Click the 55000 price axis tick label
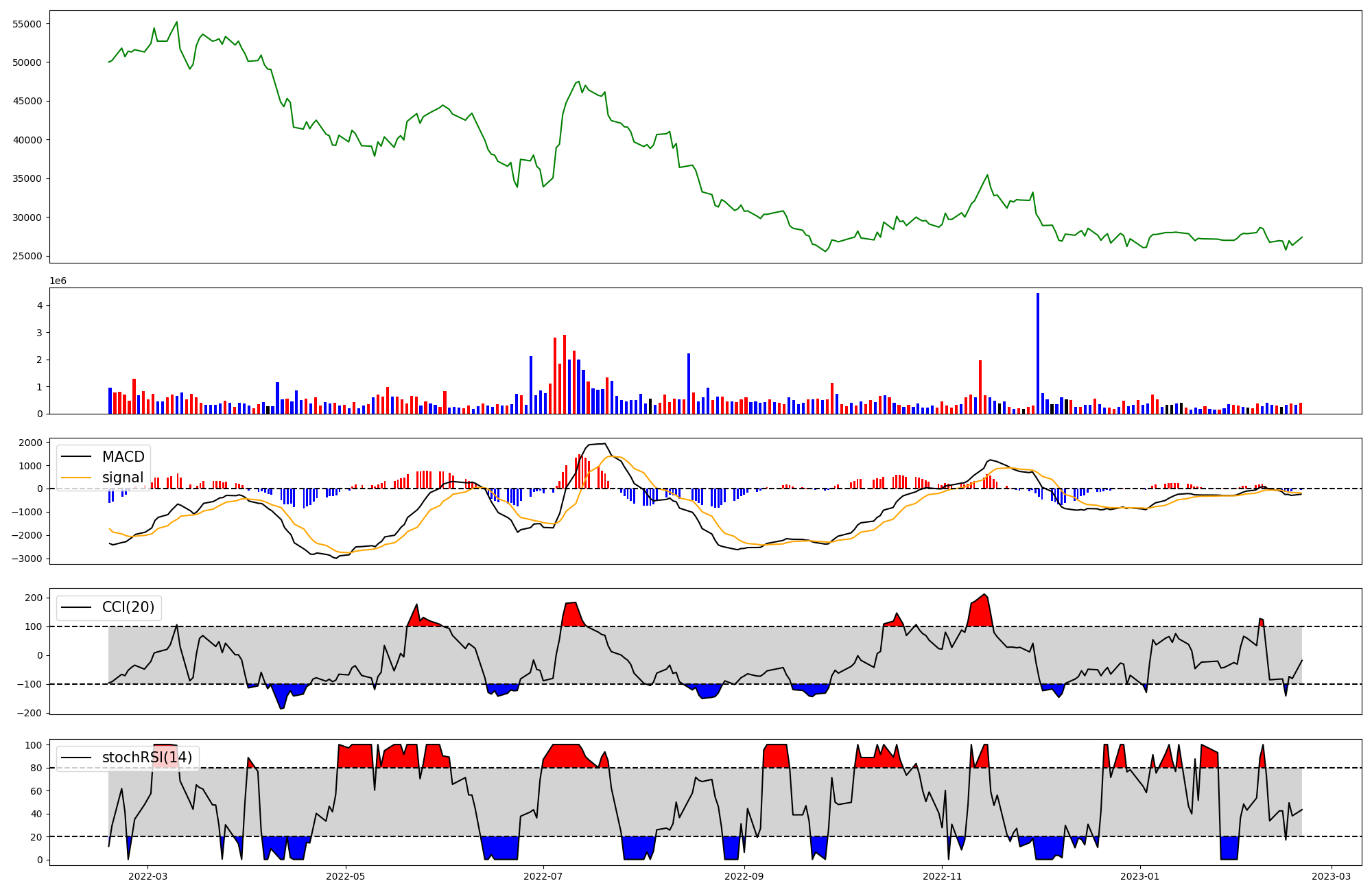Screen dimensions: 1372x892 pyautogui.click(x=27, y=24)
